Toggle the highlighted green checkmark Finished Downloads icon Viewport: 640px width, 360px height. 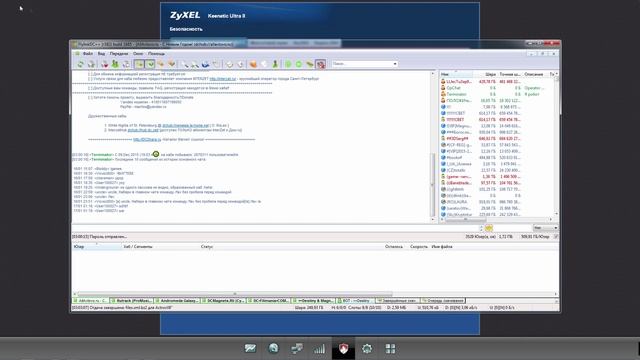coord(150,64)
